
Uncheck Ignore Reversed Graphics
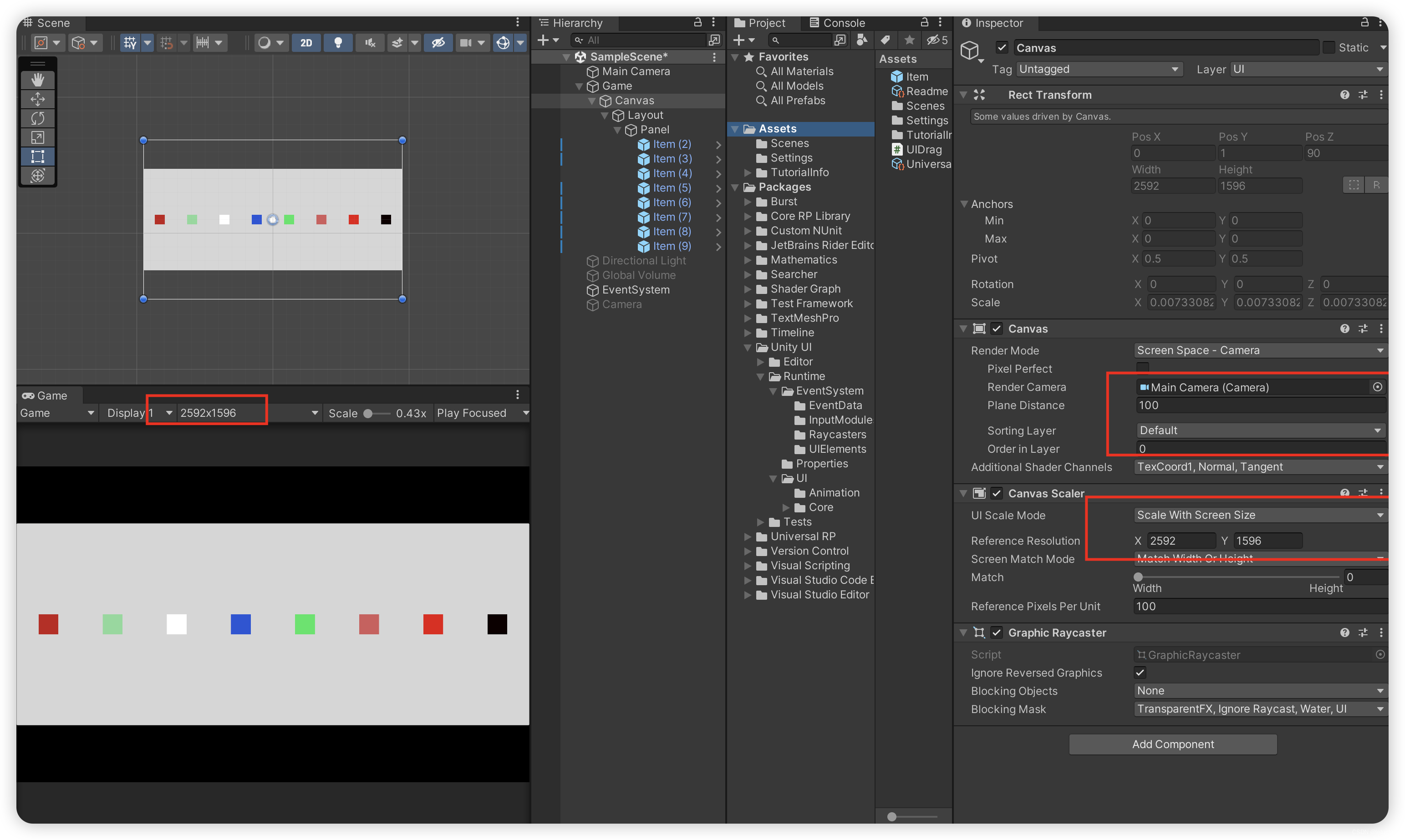coord(1140,673)
